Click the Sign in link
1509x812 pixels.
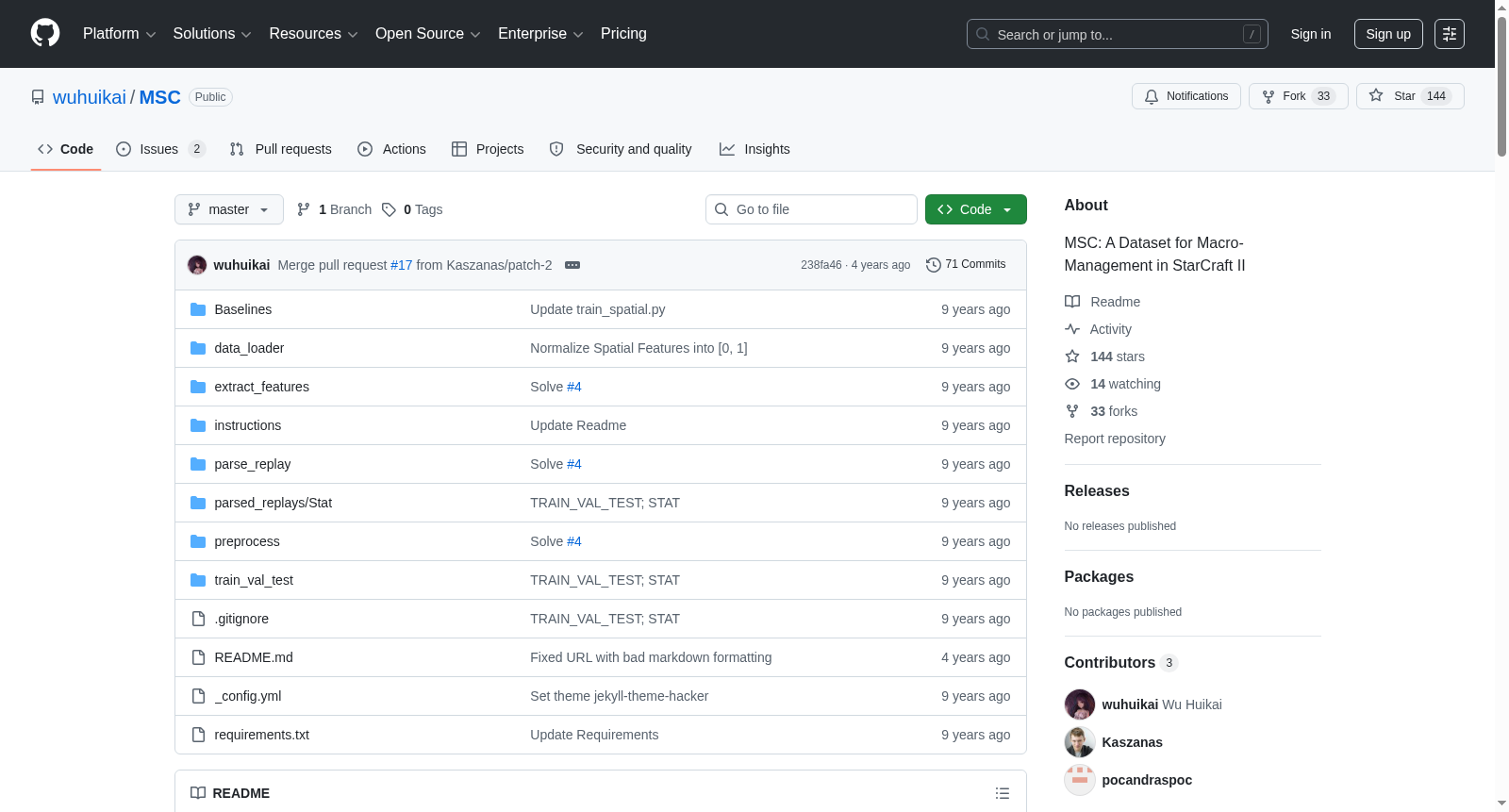point(1311,34)
